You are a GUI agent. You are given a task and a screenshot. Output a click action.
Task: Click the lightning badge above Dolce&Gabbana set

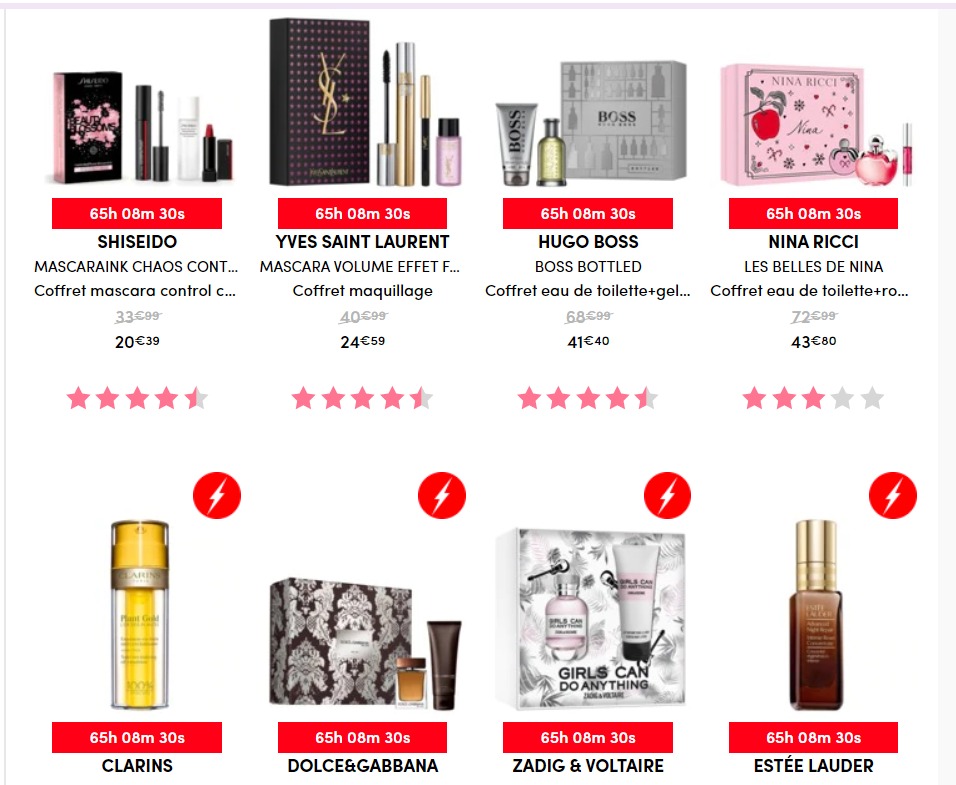coord(442,496)
